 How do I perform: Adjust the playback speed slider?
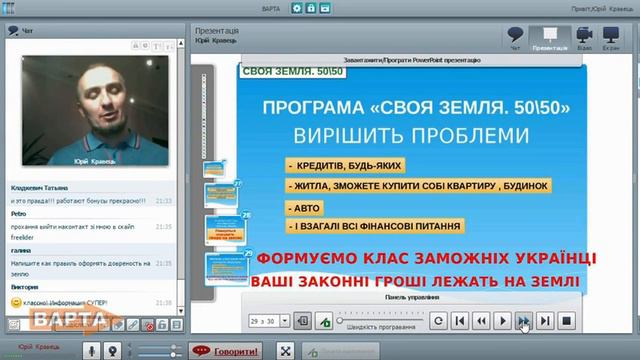click(340, 320)
